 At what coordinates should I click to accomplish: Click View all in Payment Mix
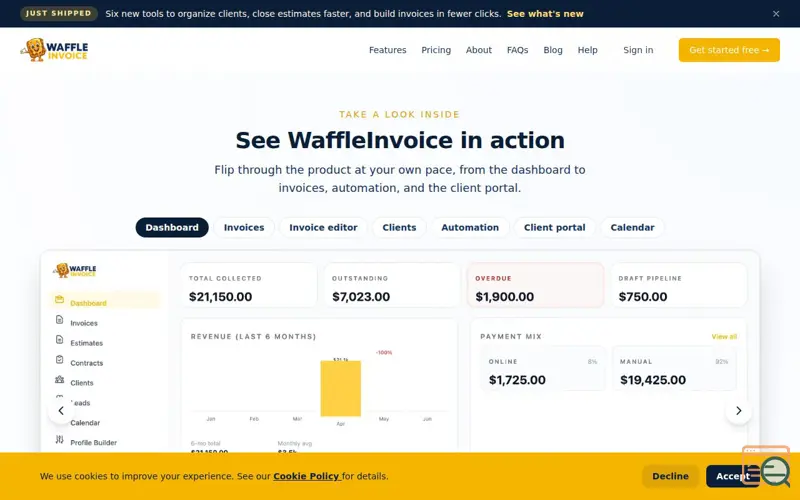(724, 337)
